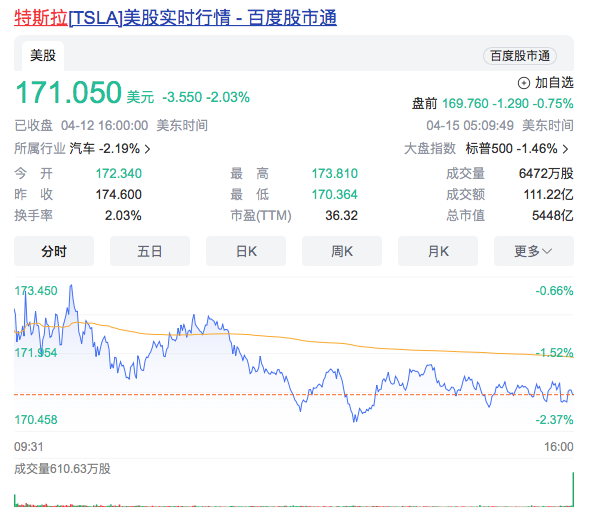Switch to the 日K chart tab

(x=246, y=251)
